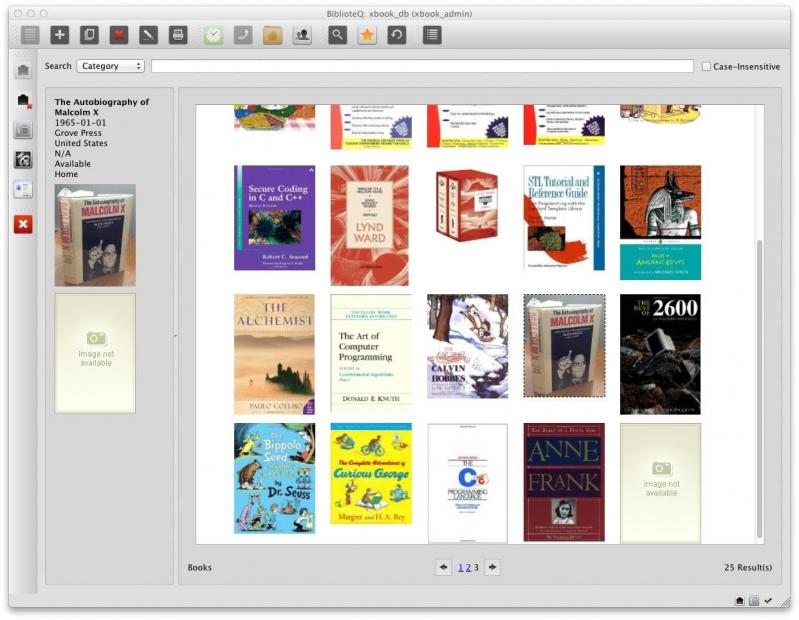The image size is (799, 620).
Task: Select the grid item with no image
Action: click(x=660, y=483)
